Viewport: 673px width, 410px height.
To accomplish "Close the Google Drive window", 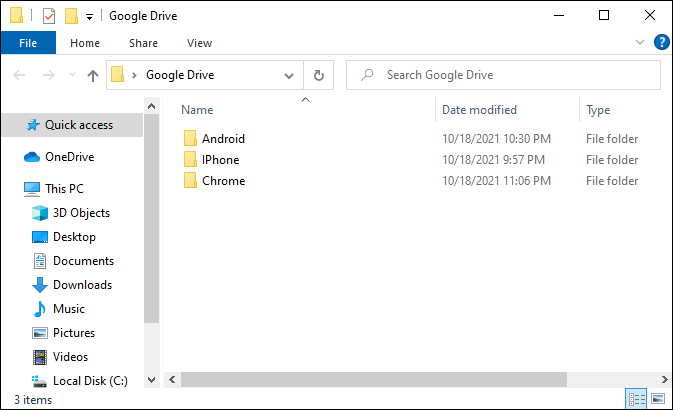I will [x=650, y=15].
